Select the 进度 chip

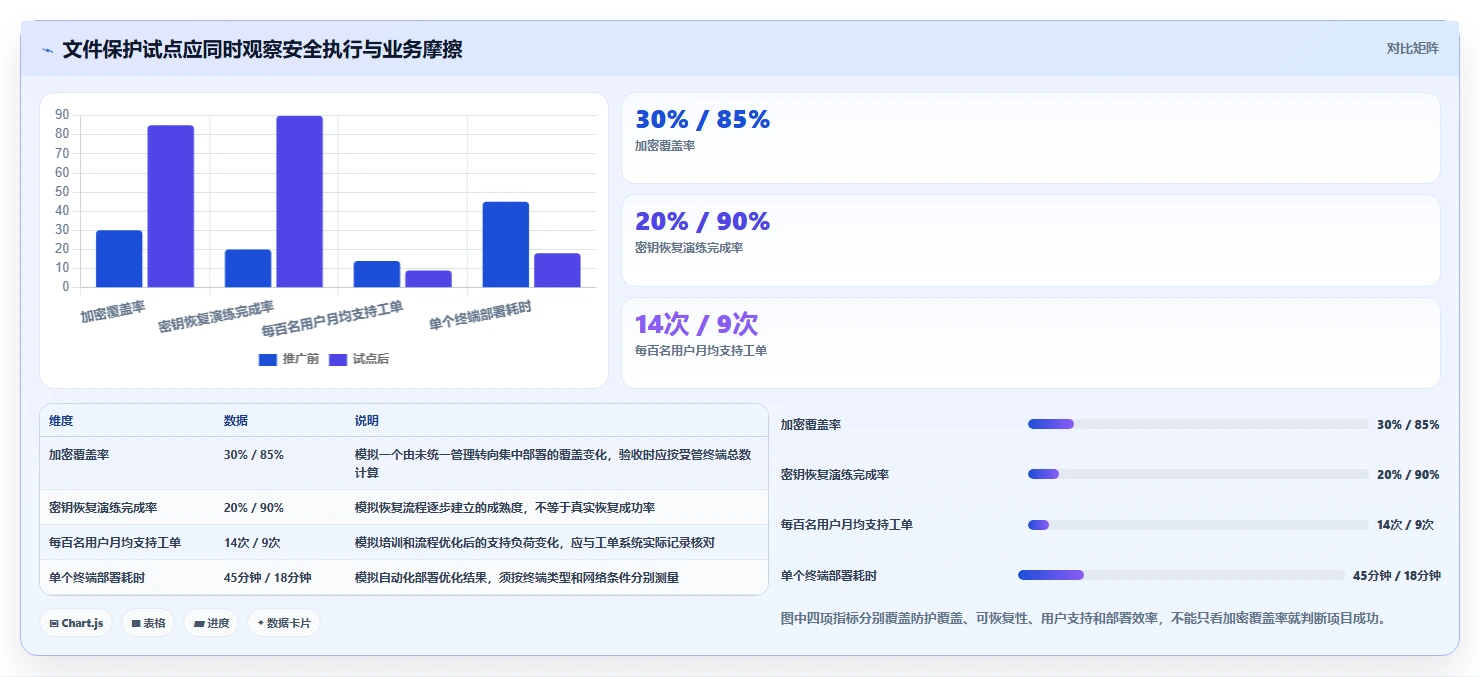(211, 623)
